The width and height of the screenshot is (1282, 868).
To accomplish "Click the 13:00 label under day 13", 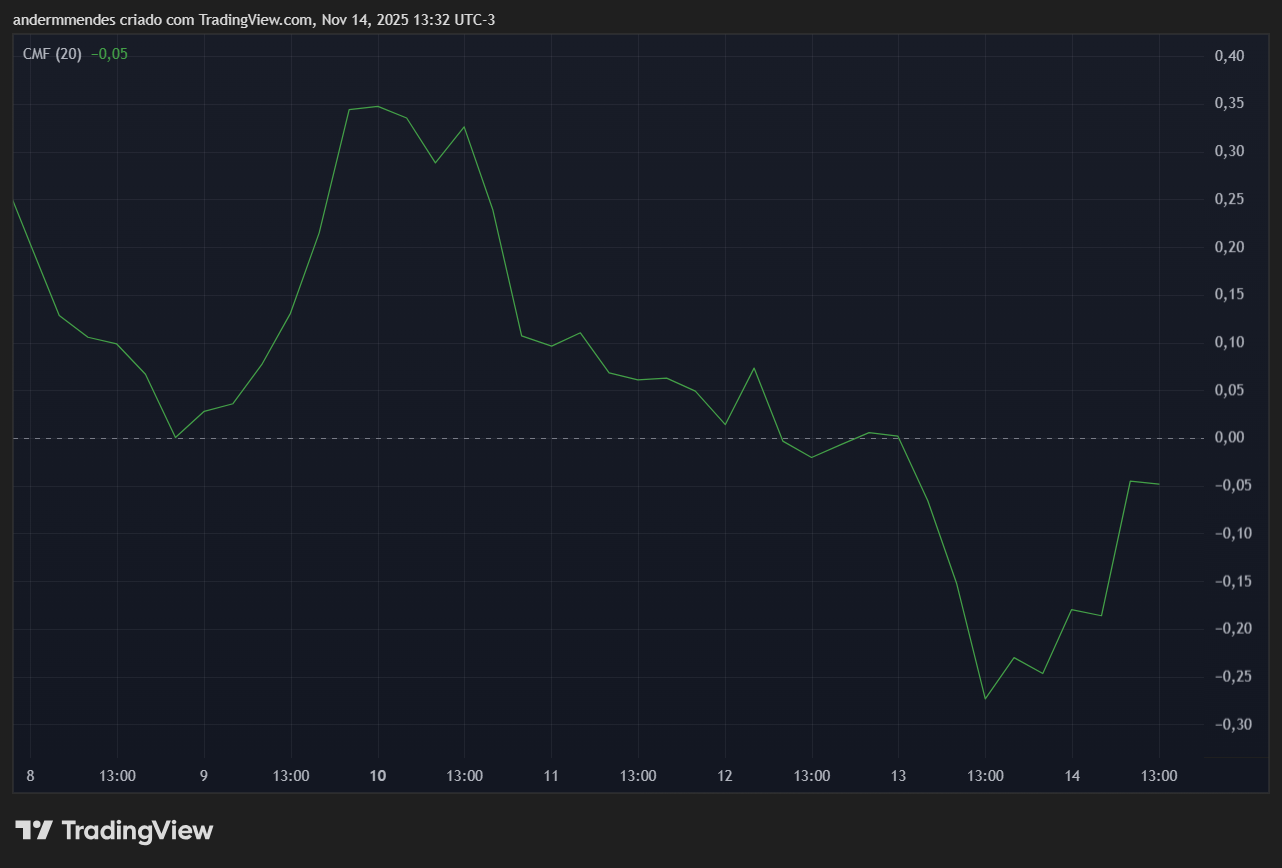I will point(986,775).
